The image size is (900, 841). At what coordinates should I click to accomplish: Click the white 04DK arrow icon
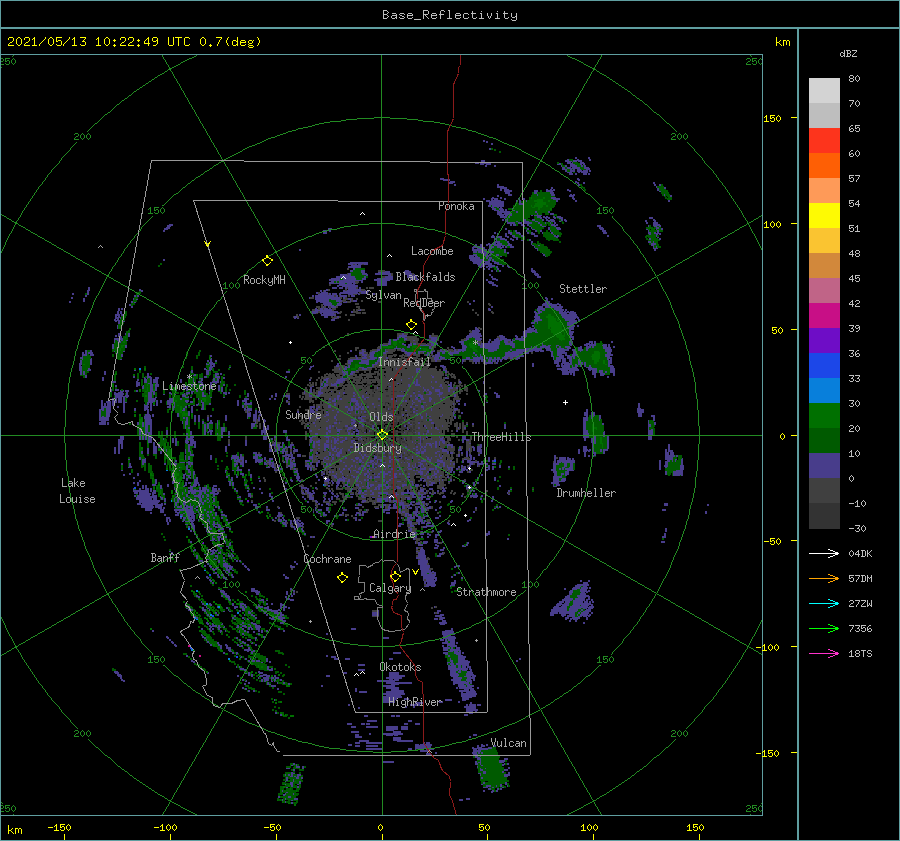(x=824, y=553)
